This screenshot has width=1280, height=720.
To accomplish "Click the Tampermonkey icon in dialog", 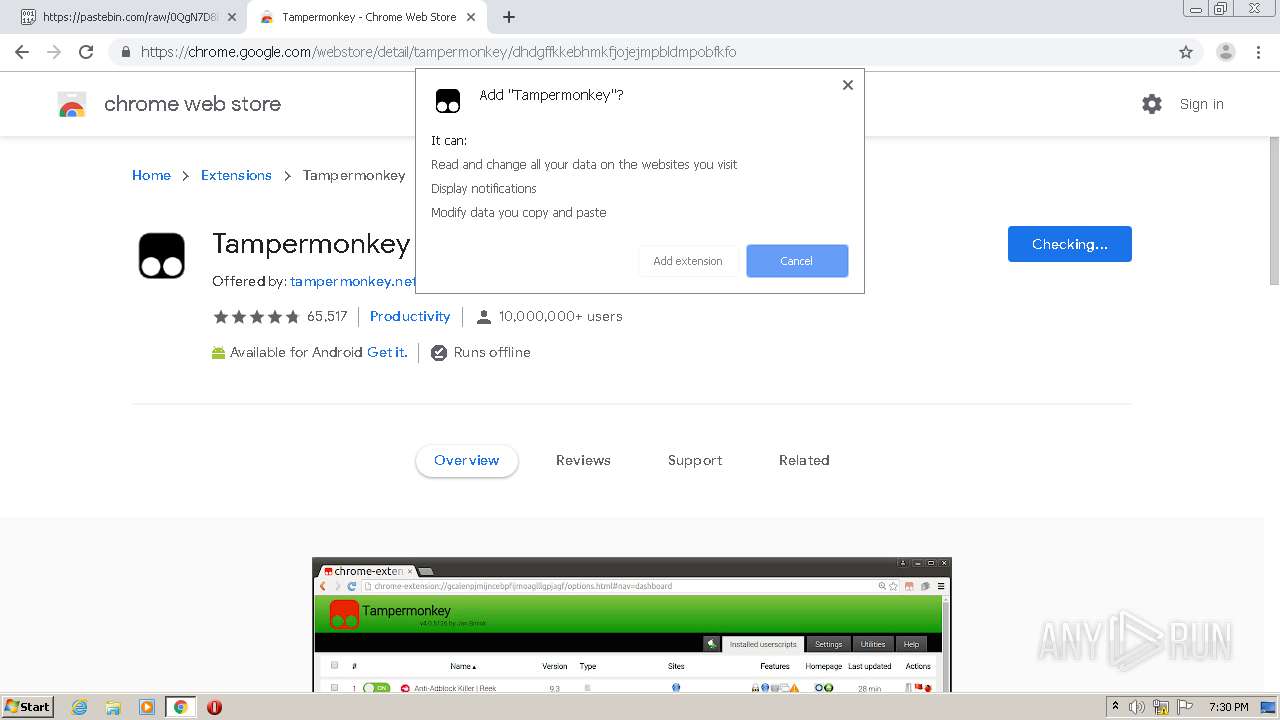I will (x=448, y=100).
